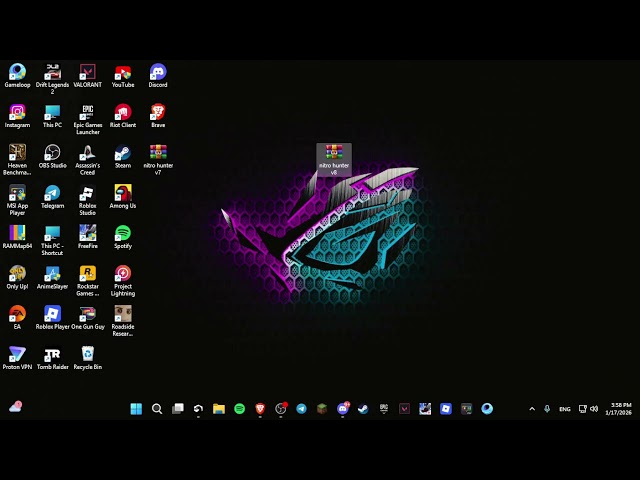Image resolution: width=640 pixels, height=480 pixels.
Task: Open Brave browser from the taskbar
Action: [260, 409]
